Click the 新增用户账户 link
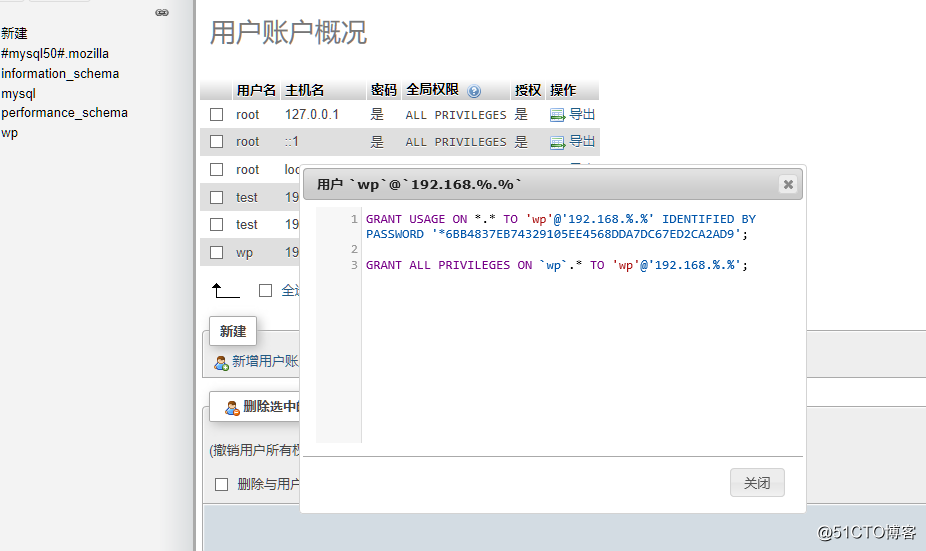 click(265, 361)
